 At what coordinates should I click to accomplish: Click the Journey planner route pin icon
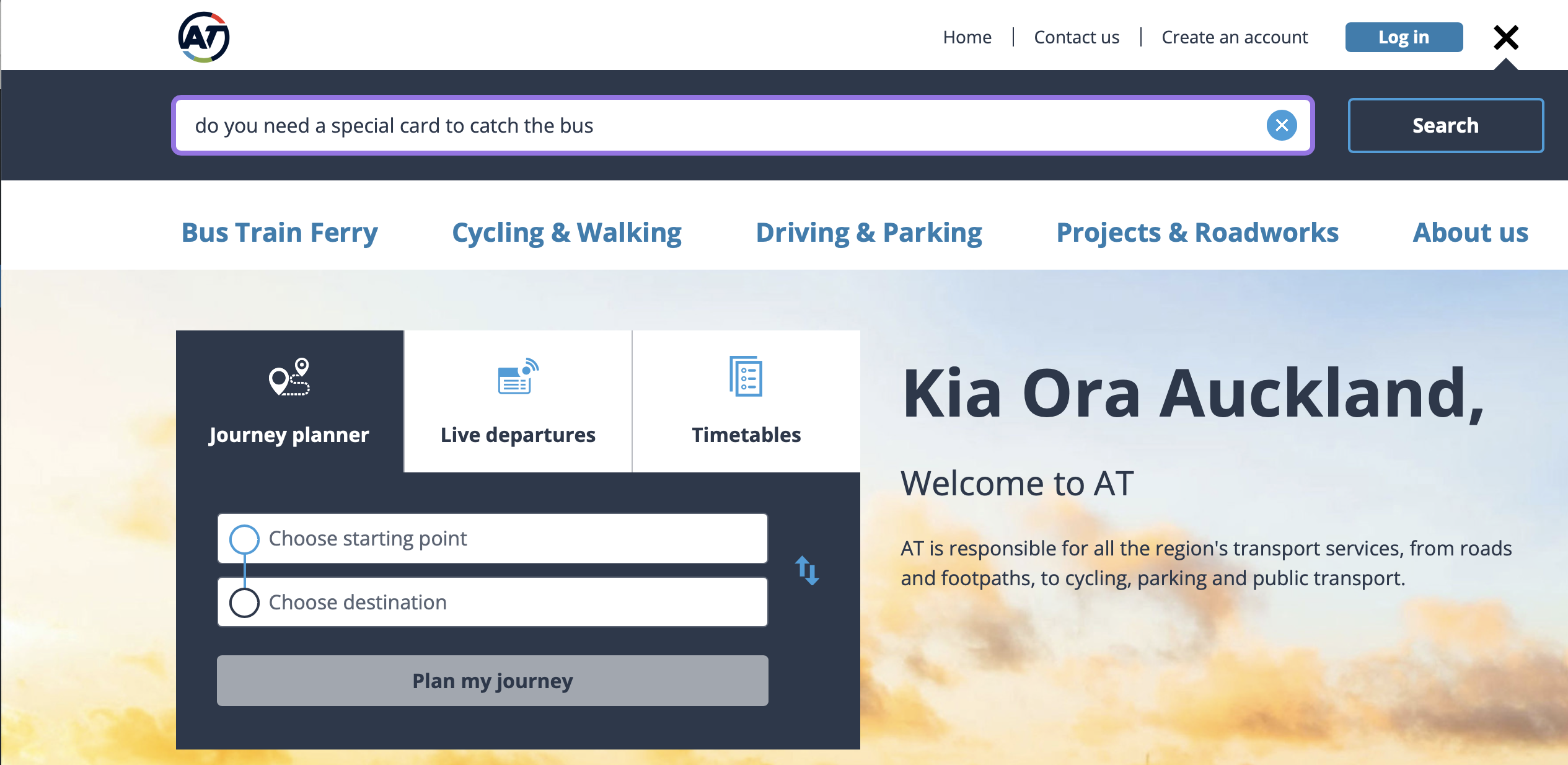tap(289, 377)
